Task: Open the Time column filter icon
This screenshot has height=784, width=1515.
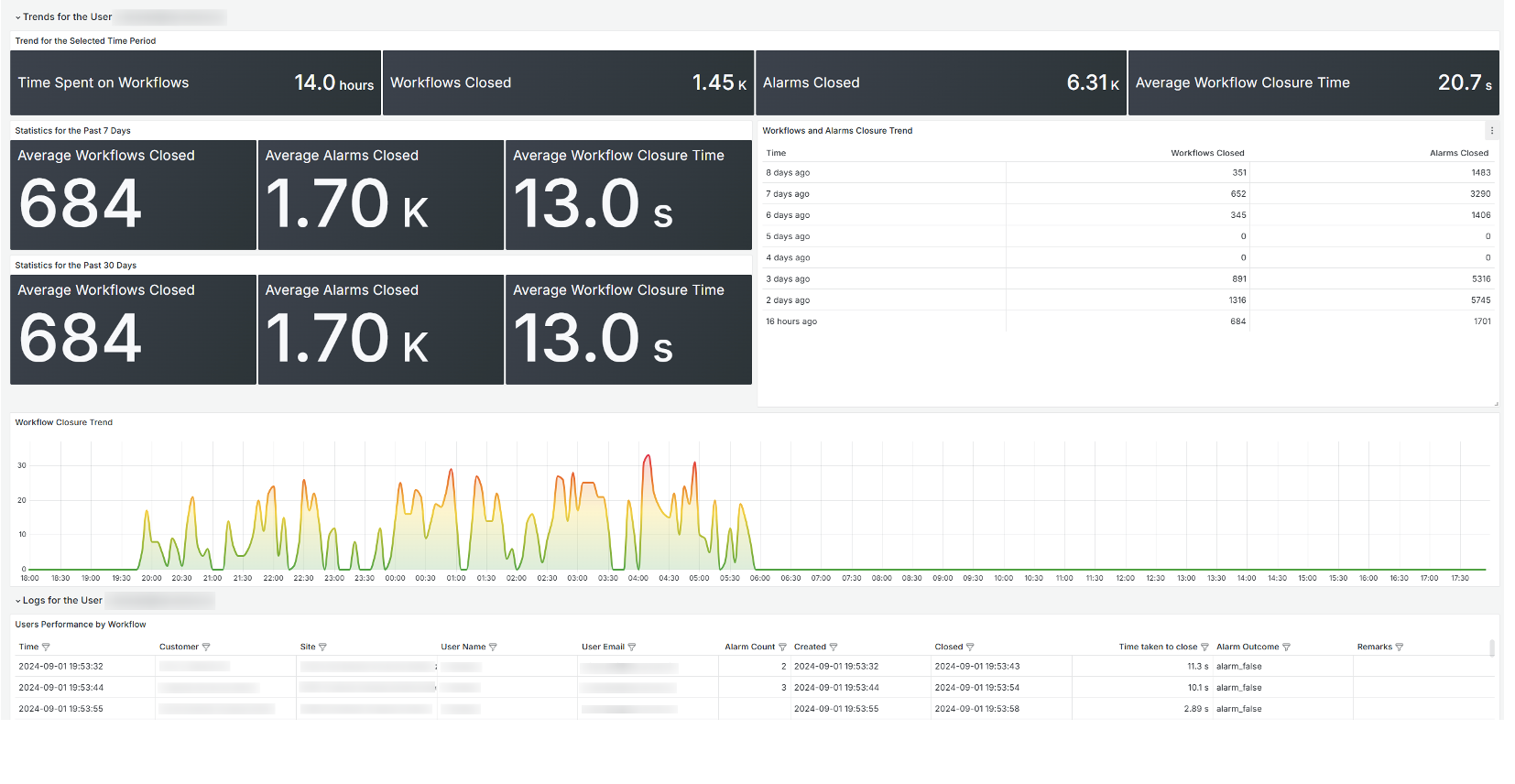Action: (x=46, y=648)
